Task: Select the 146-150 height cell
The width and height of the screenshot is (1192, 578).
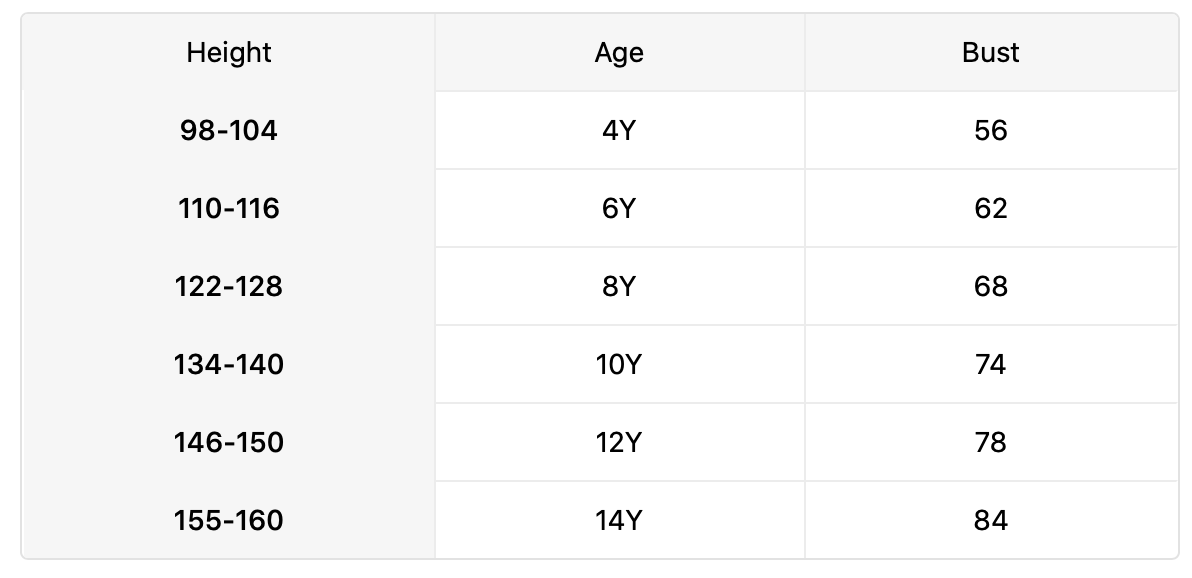Action: click(229, 443)
